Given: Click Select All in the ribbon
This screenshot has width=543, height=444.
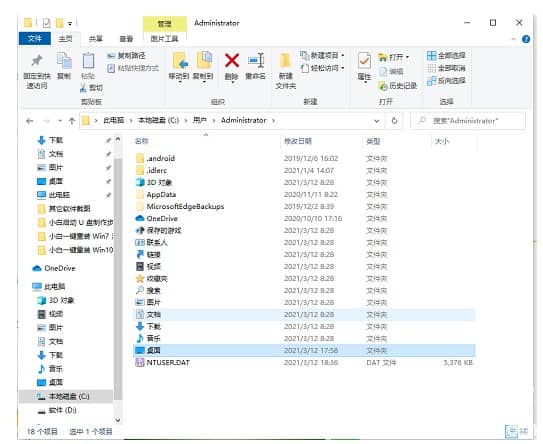Looking at the screenshot, I should tap(446, 55).
